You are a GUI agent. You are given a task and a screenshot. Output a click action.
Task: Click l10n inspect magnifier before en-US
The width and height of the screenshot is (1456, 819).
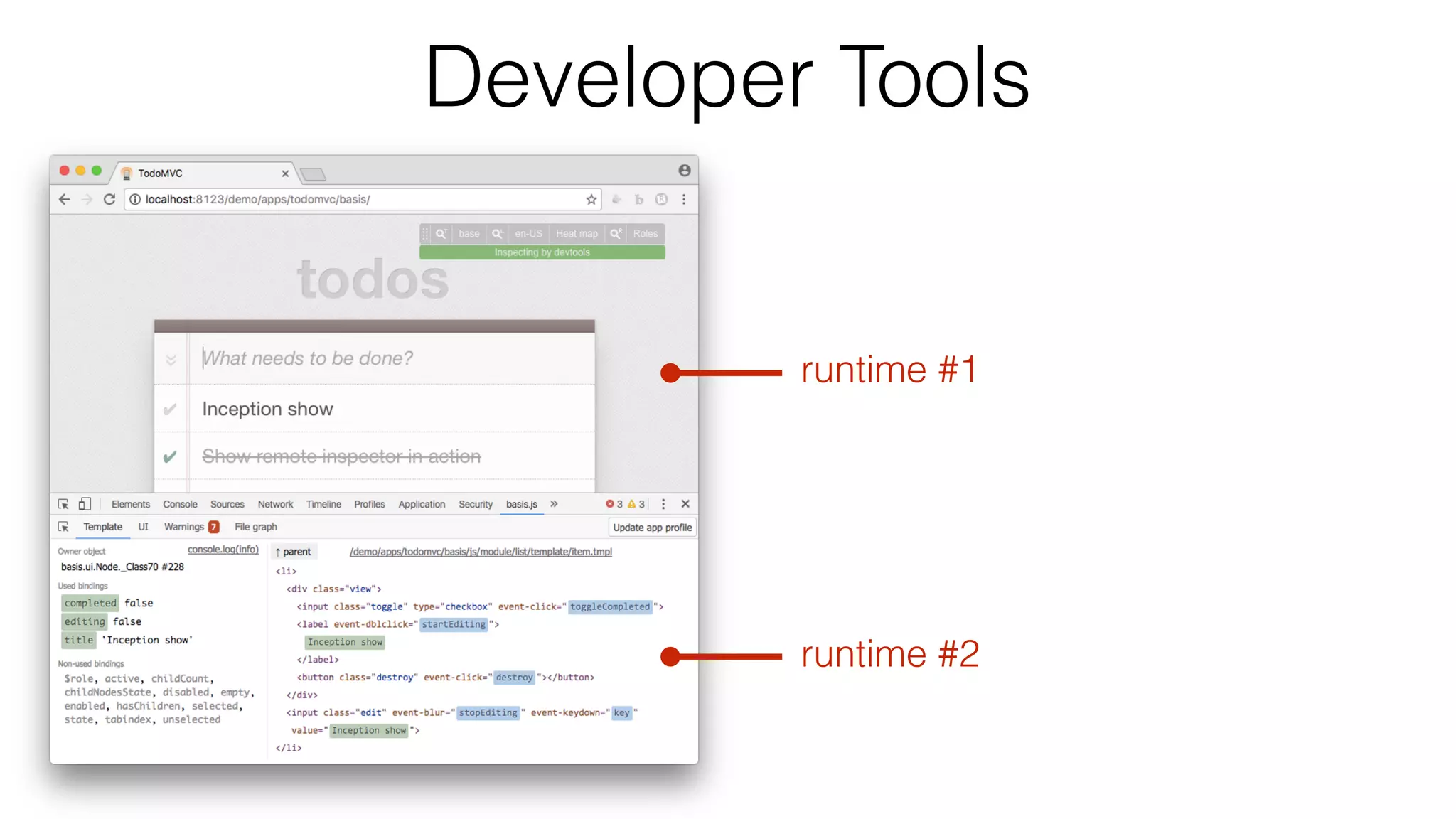498,234
